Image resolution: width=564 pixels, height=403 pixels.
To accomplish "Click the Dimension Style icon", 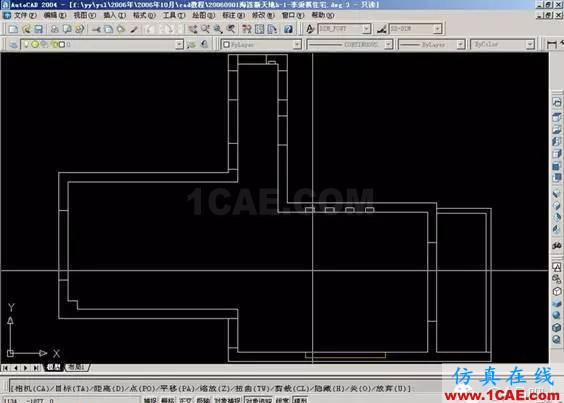I will click(381, 29).
